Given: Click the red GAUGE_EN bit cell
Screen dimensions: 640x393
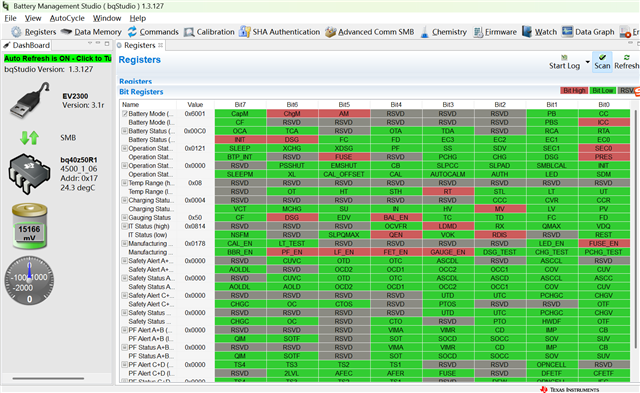Looking at the screenshot, I should coord(448,252).
